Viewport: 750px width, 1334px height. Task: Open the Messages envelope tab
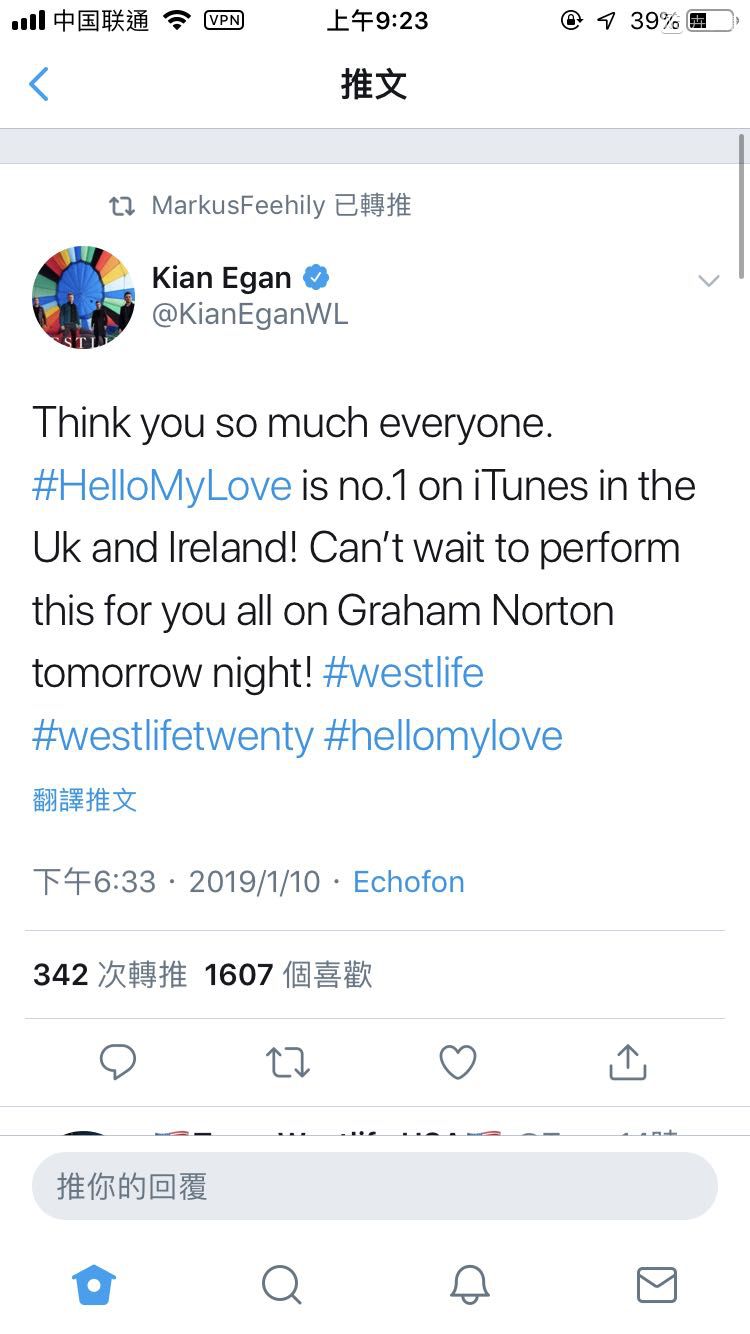[656, 1284]
